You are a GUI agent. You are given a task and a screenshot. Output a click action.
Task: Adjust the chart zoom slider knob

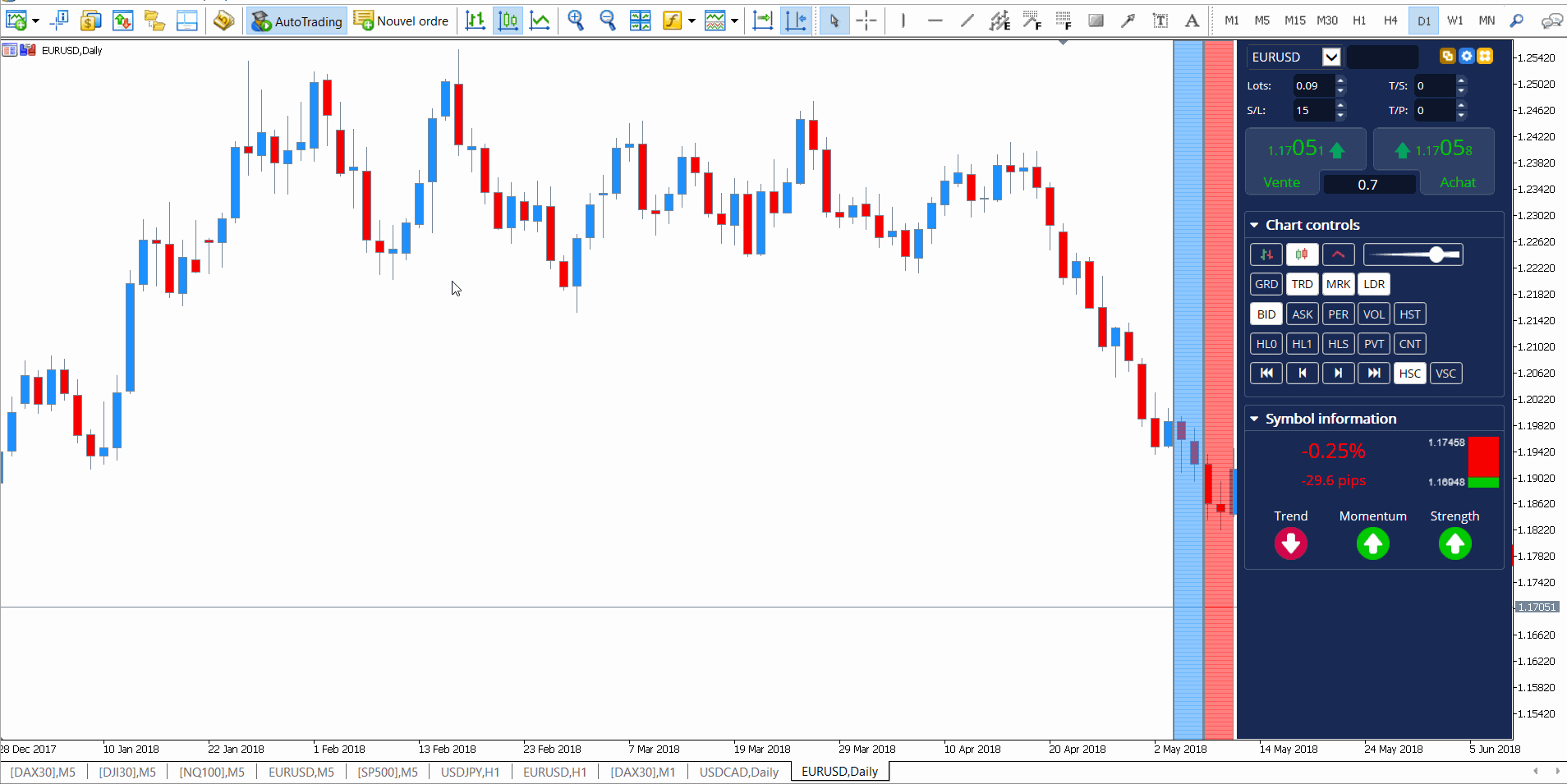(x=1436, y=254)
